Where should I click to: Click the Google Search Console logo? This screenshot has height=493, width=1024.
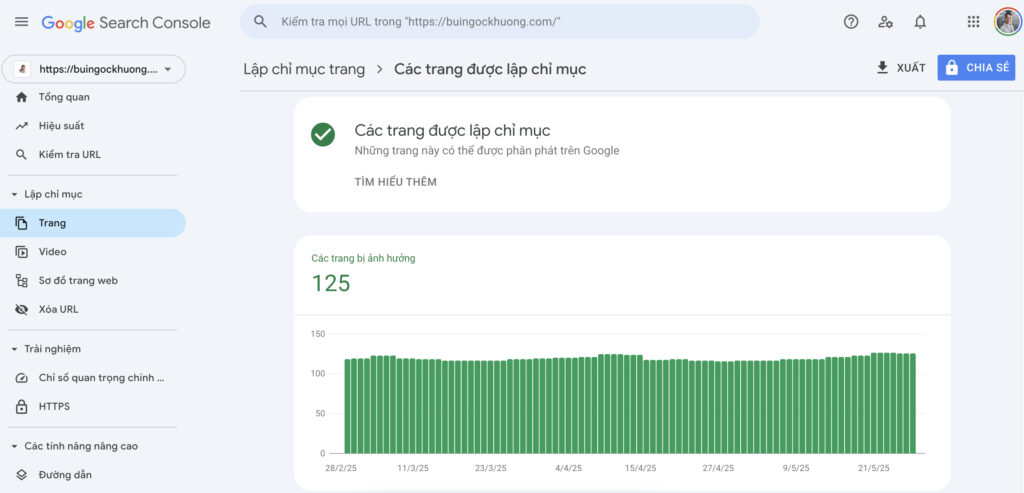(x=126, y=23)
